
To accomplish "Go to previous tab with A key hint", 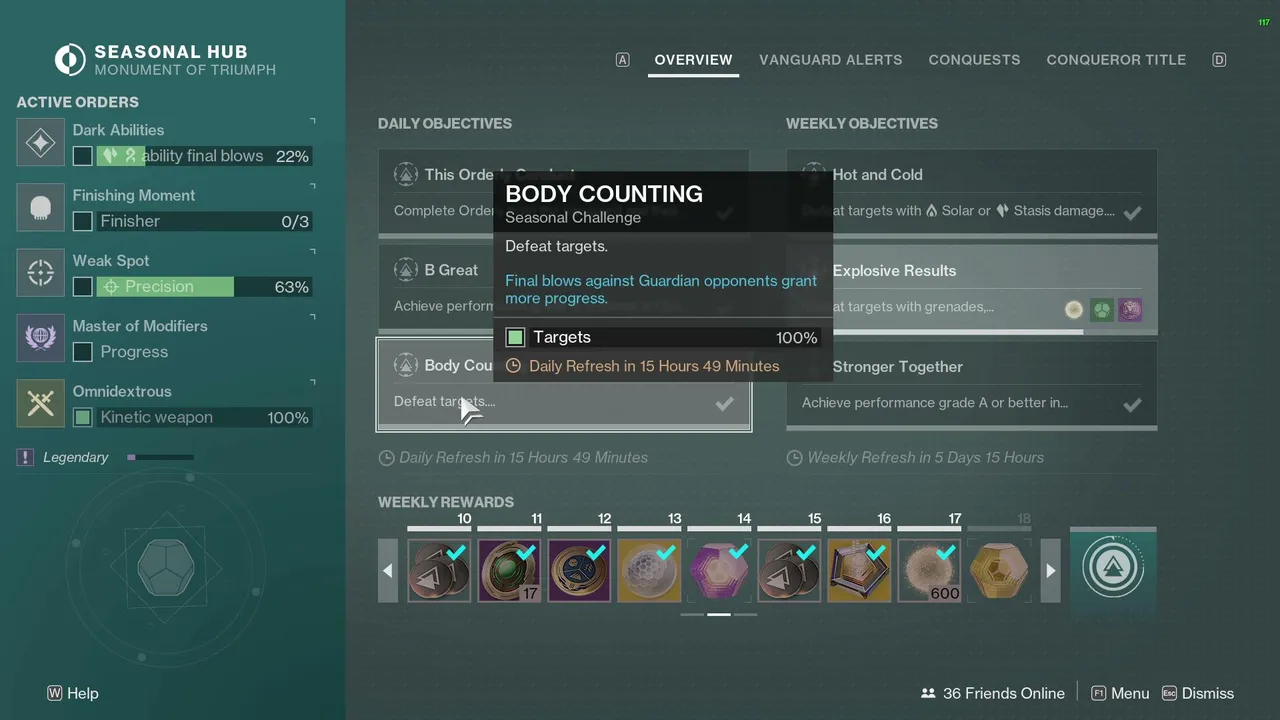I will point(622,60).
